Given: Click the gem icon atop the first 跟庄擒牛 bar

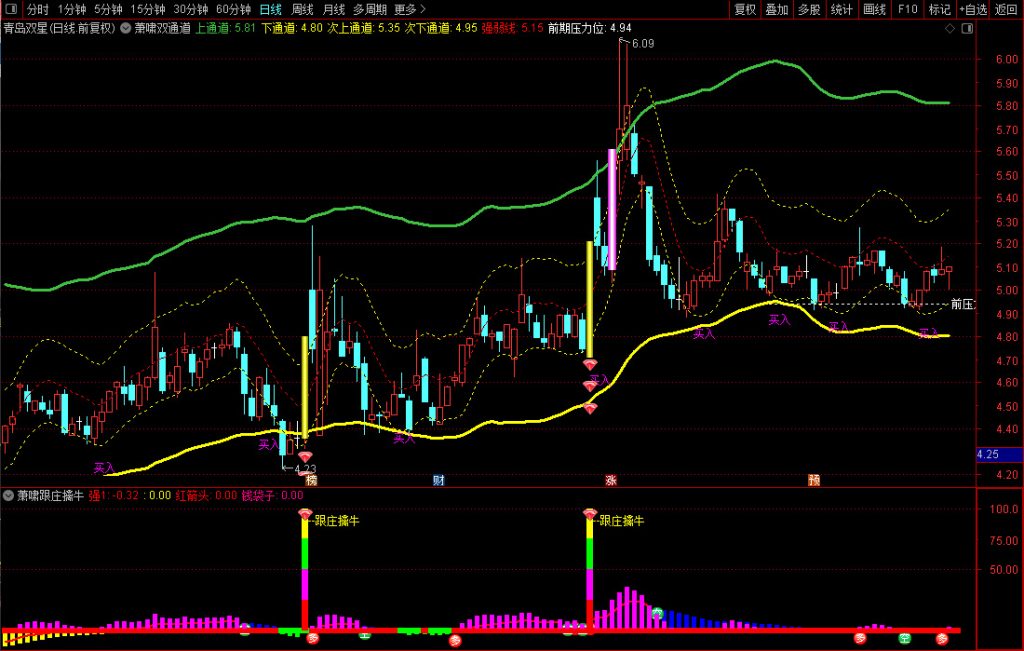Looking at the screenshot, I should coord(306,514).
